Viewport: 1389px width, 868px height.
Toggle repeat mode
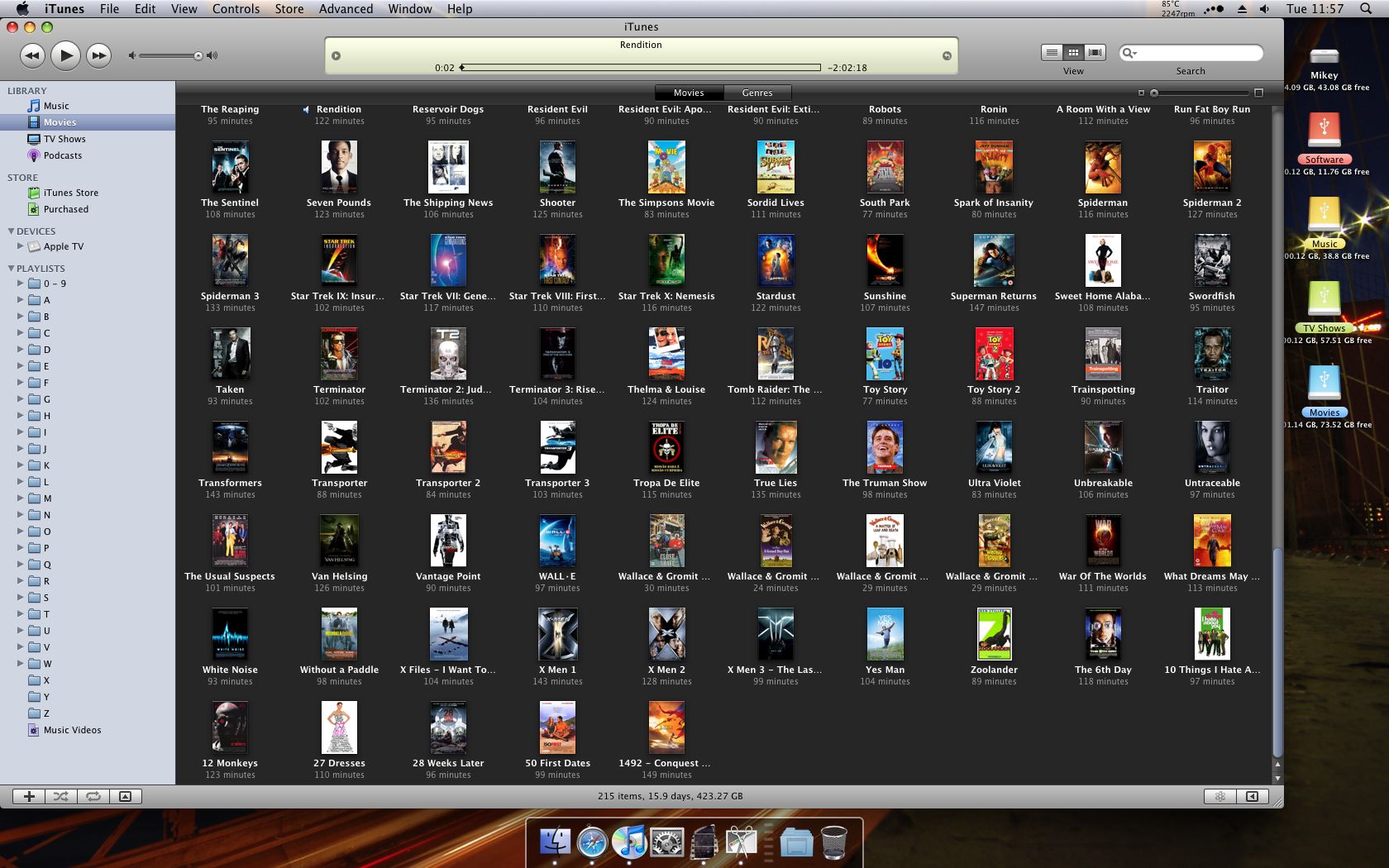coord(93,796)
